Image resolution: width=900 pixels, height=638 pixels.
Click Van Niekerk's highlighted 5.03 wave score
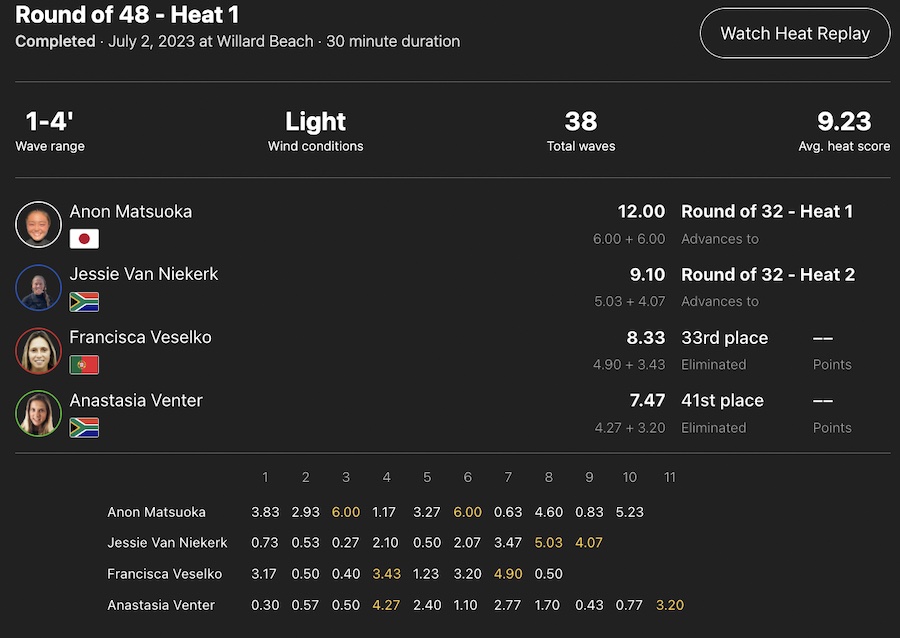click(x=549, y=543)
